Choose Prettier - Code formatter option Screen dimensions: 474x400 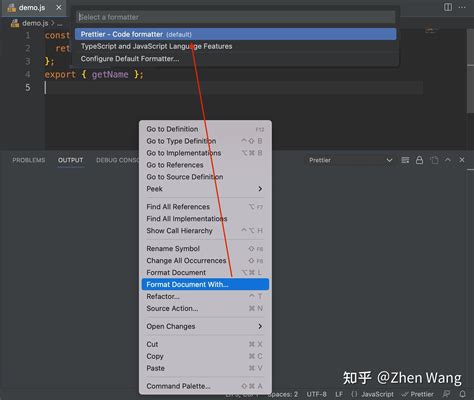pyautogui.click(x=236, y=34)
